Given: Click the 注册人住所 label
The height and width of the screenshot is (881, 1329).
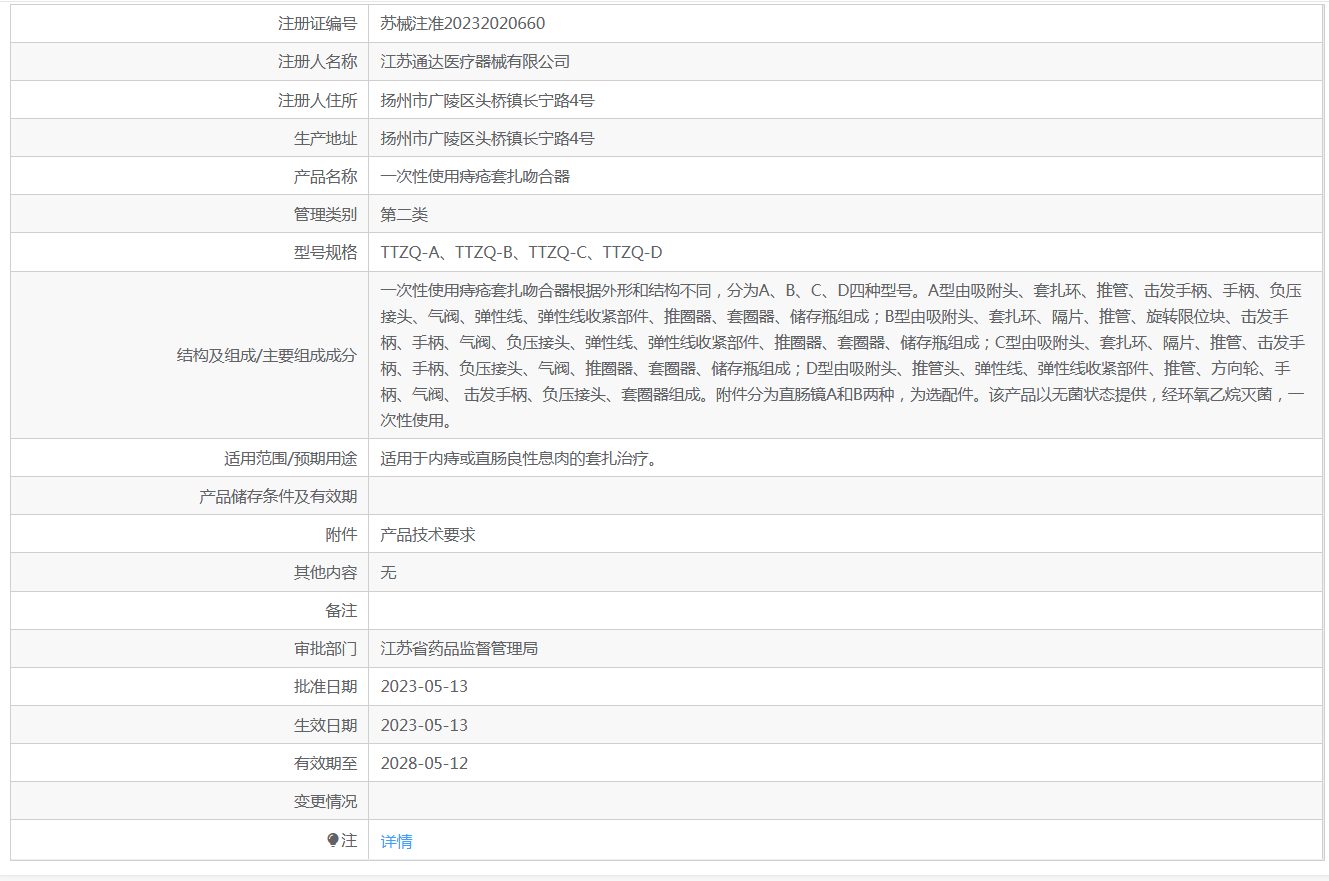Looking at the screenshot, I should point(317,100).
